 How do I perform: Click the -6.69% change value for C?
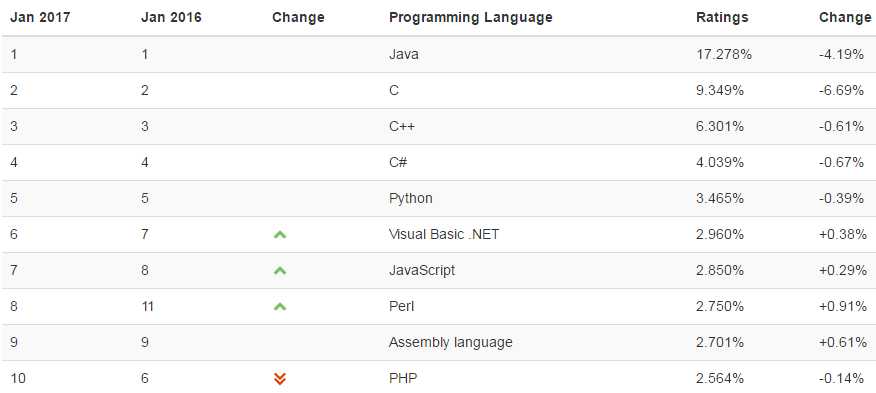(x=841, y=91)
